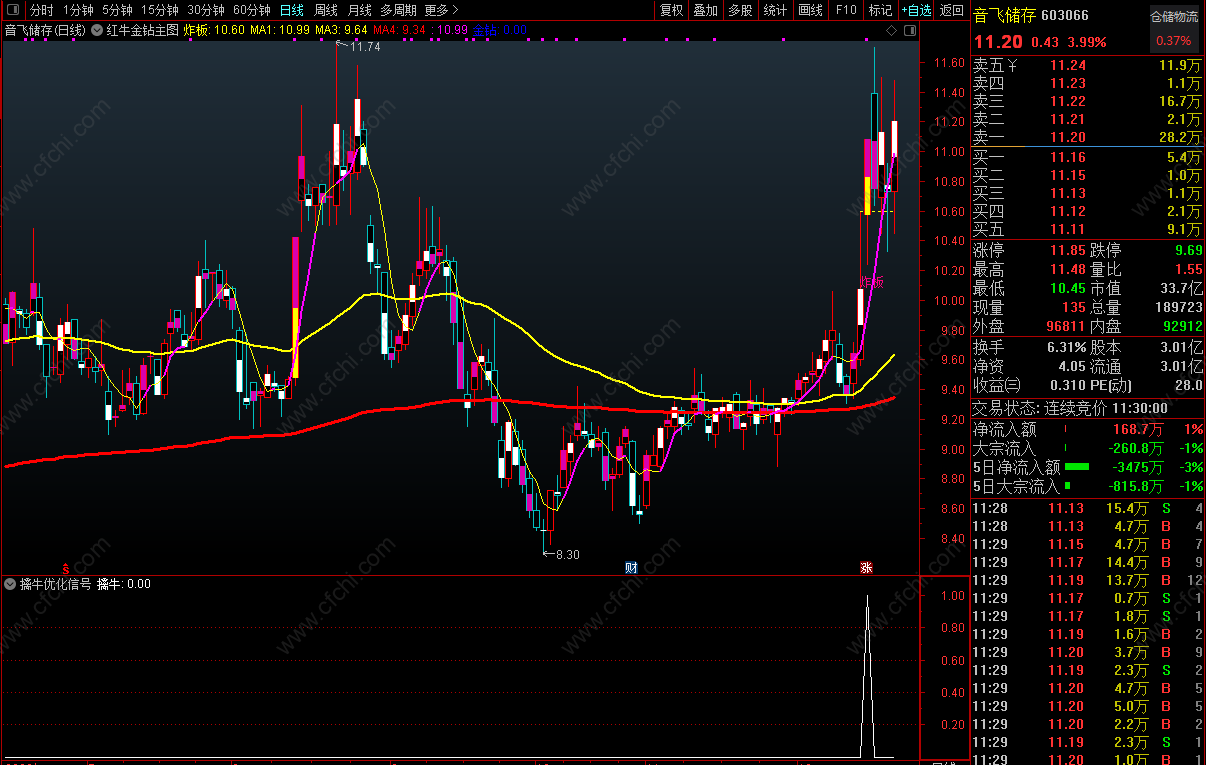Add stock to watchlist with +自选
Viewport: 1206px width, 765px height.
[x=916, y=10]
